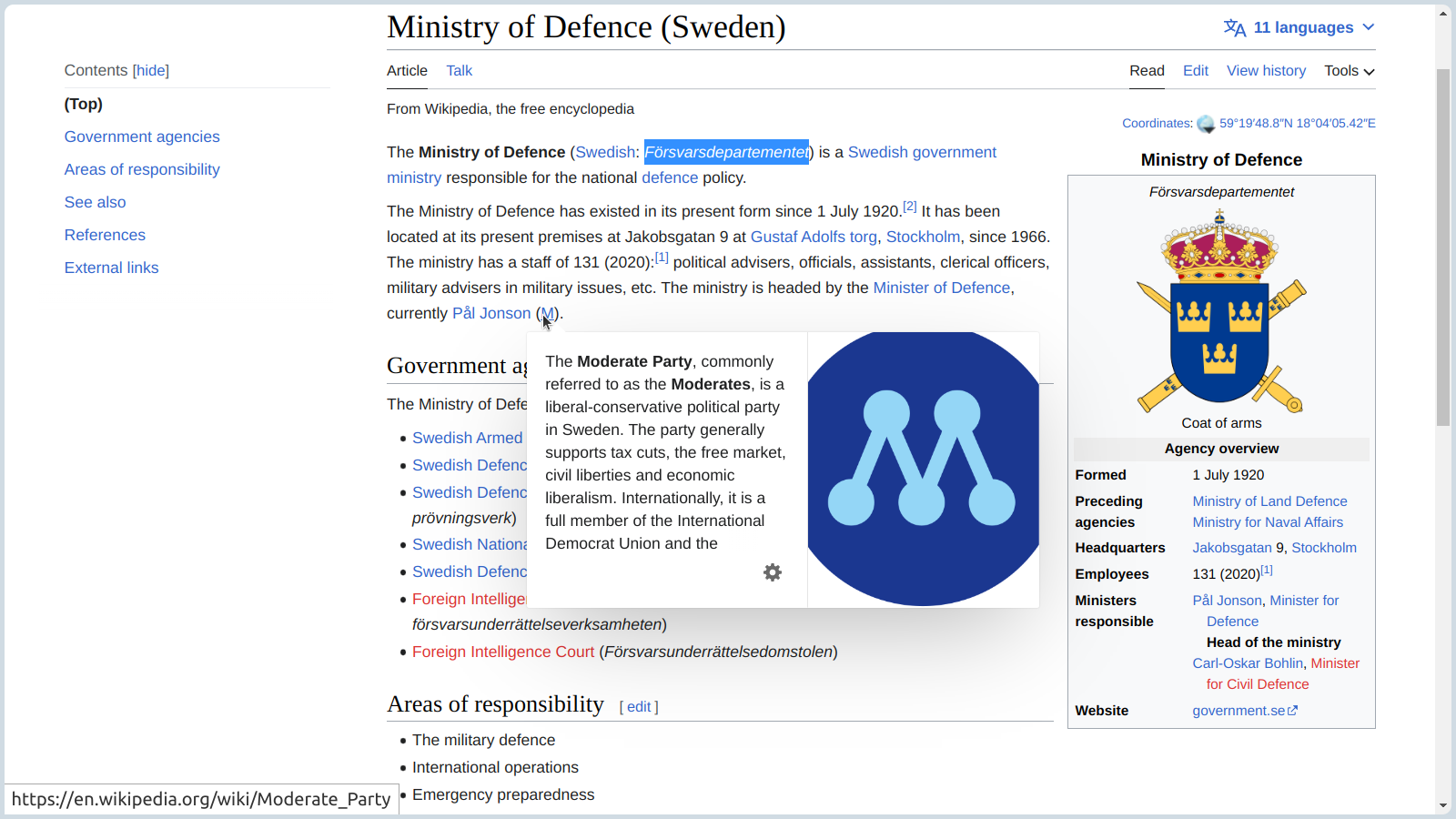Click the translate languages icon
Image resolution: width=1456 pixels, height=819 pixels.
pyautogui.click(x=1234, y=28)
